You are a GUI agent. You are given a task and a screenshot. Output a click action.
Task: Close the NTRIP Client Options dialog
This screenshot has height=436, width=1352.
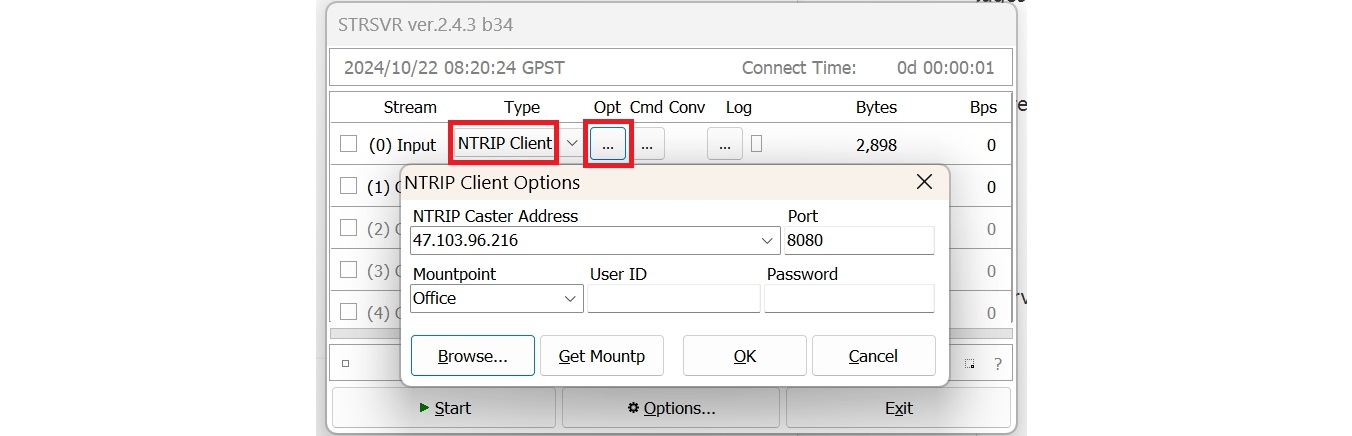(924, 182)
